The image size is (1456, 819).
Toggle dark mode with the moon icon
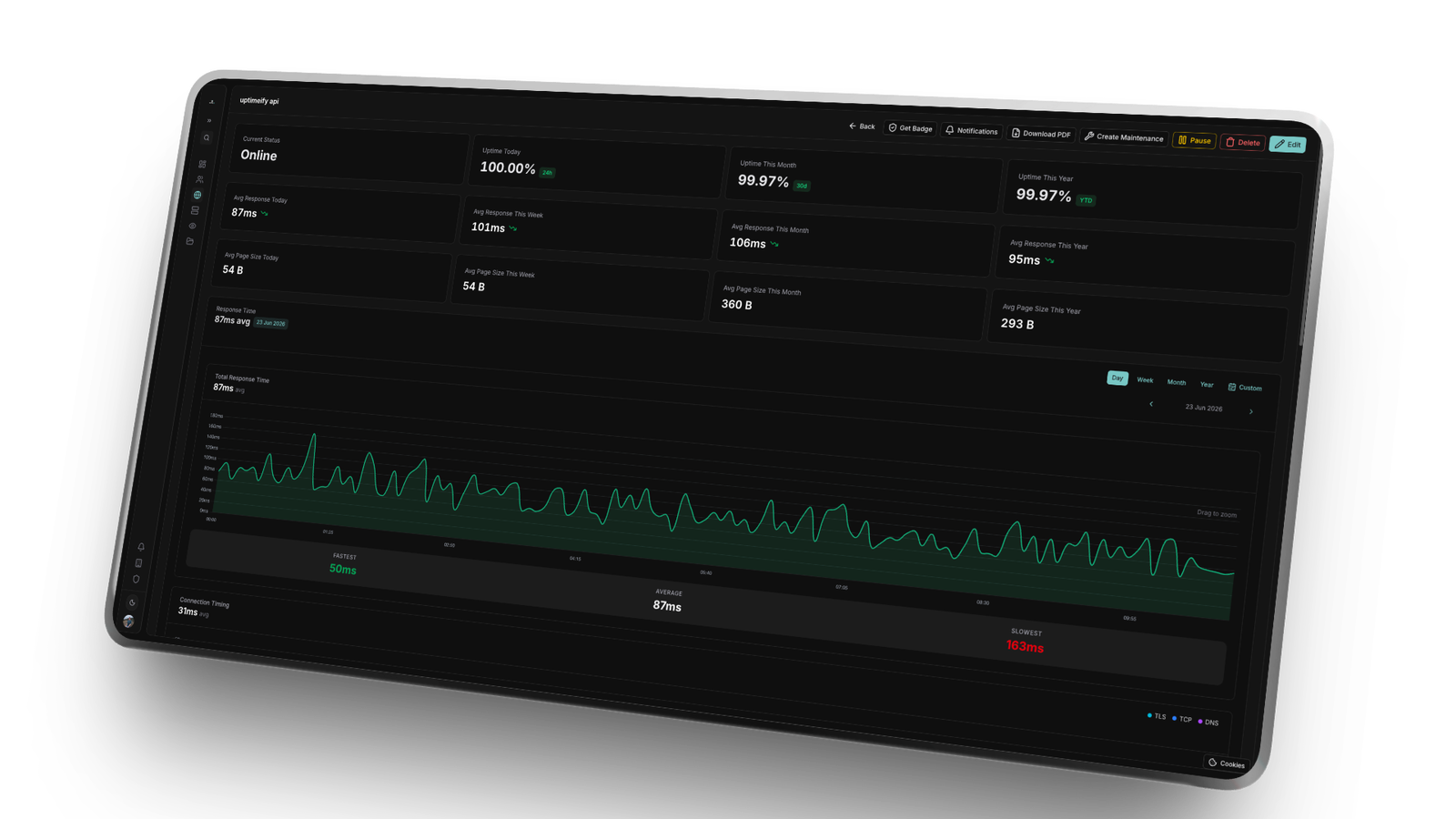[x=132, y=602]
